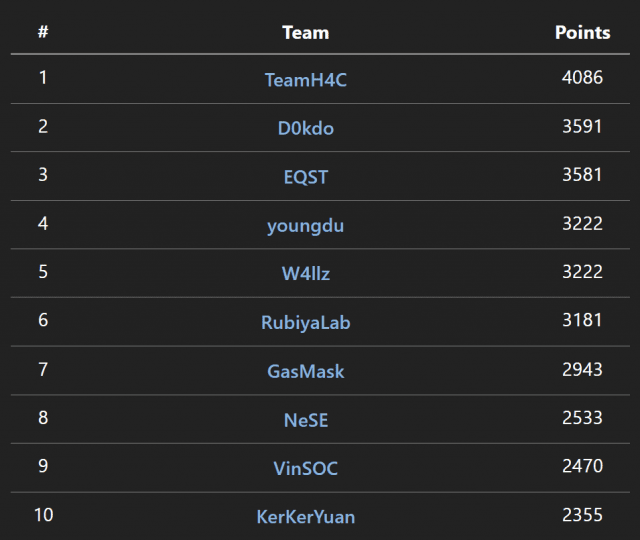
Task: Click the Team column header
Action: 305,32
